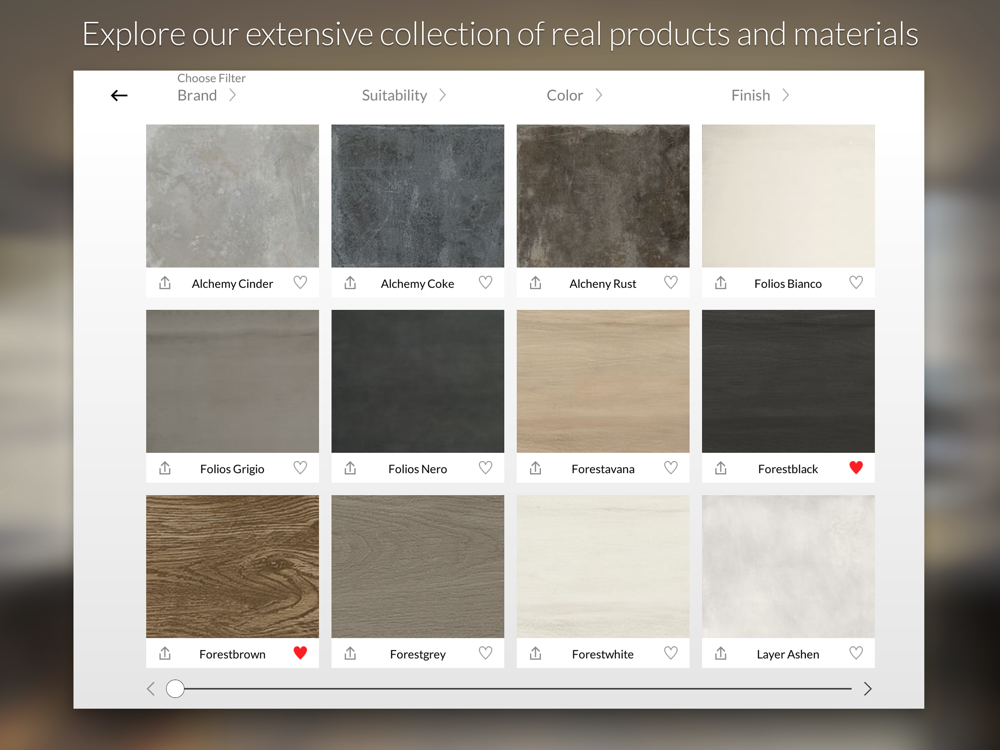Select the Forestavana texture thumbnail

coord(603,381)
